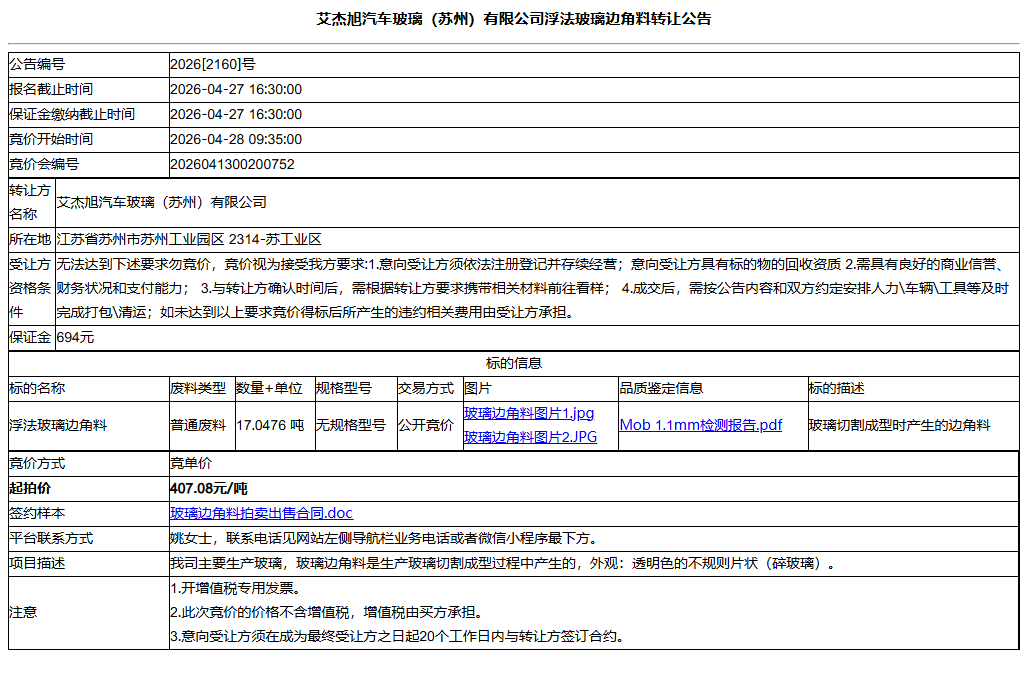The height and width of the screenshot is (693, 1028).
Task: Click the 图片 column header
Action: 477,388
